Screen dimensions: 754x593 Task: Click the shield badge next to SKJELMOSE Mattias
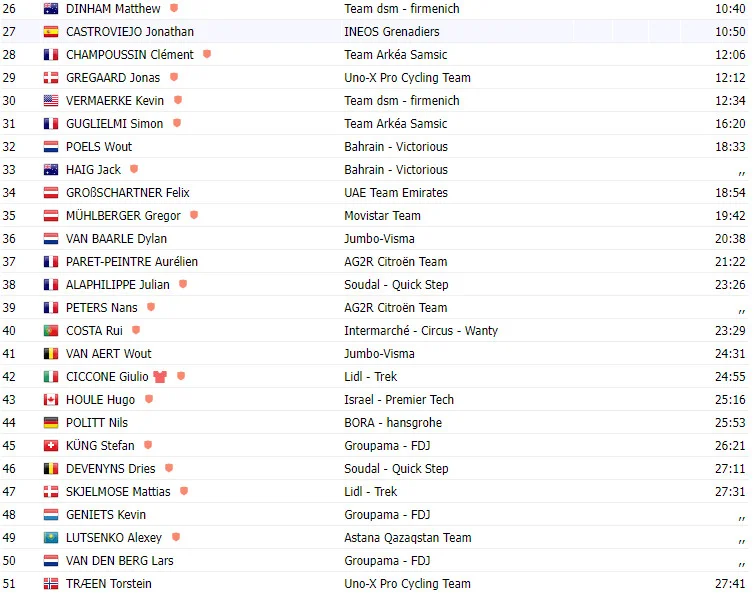coord(184,491)
